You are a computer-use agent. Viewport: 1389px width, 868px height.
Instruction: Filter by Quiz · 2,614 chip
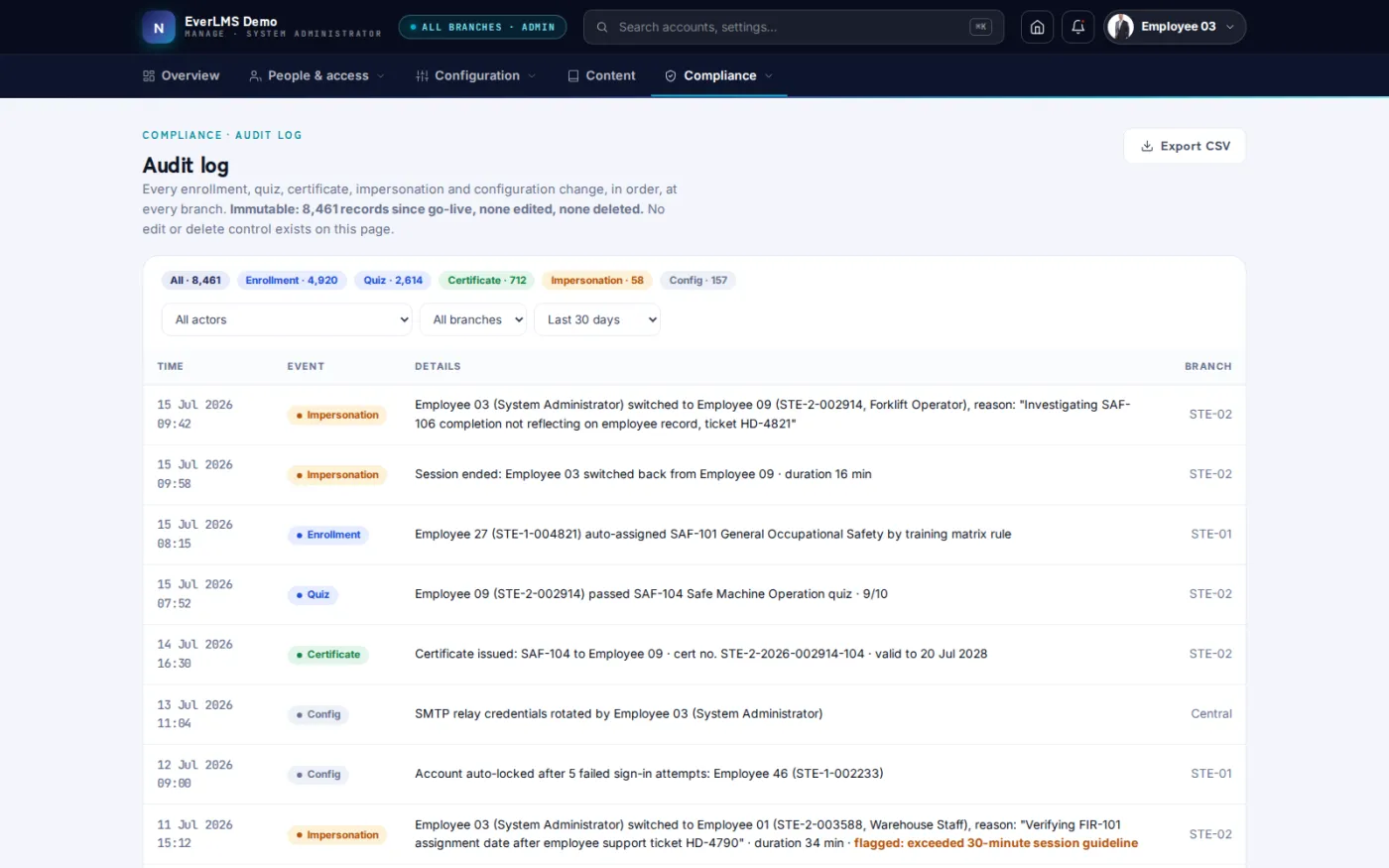click(393, 281)
